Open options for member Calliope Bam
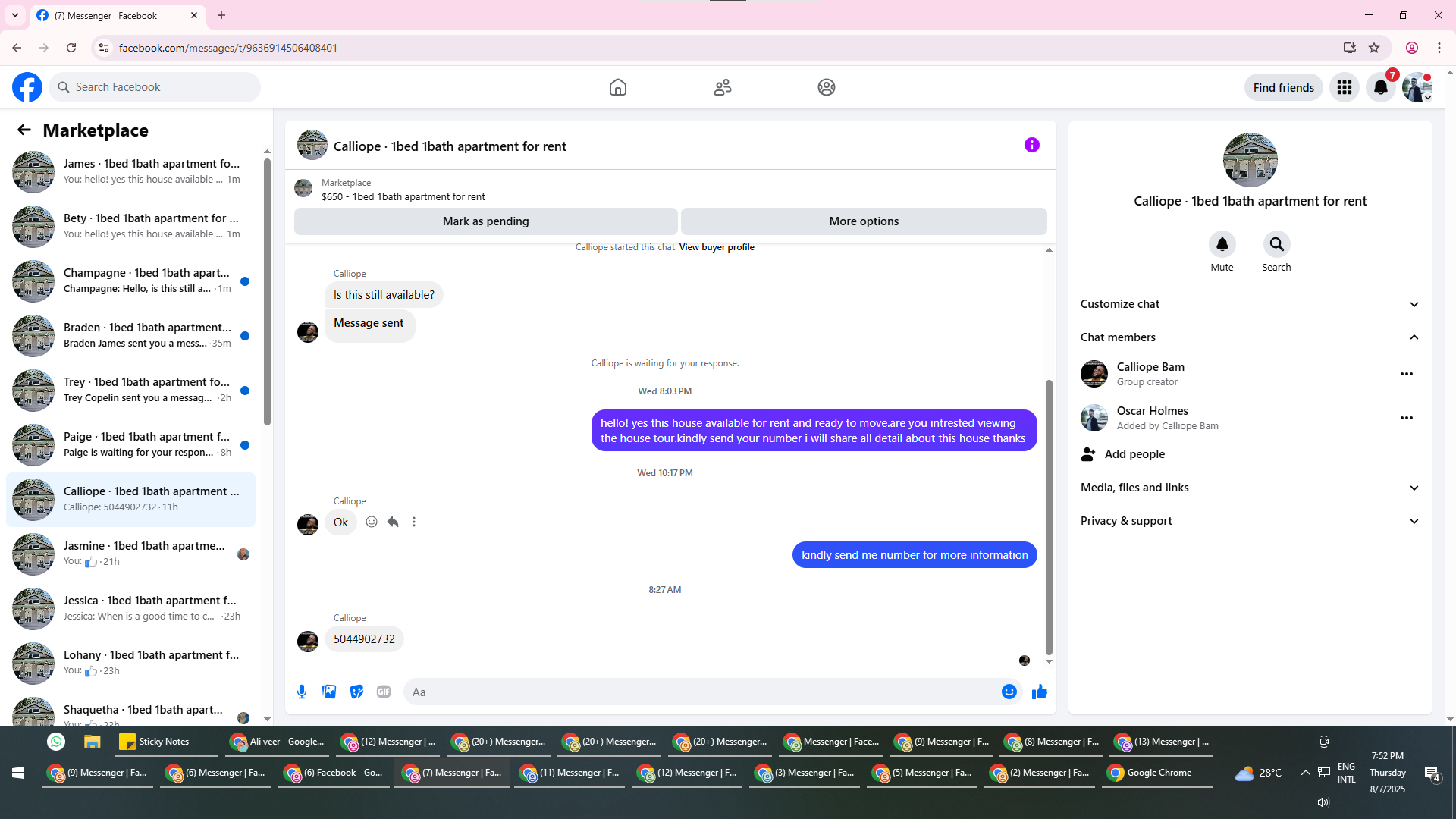1456x819 pixels. click(1407, 374)
